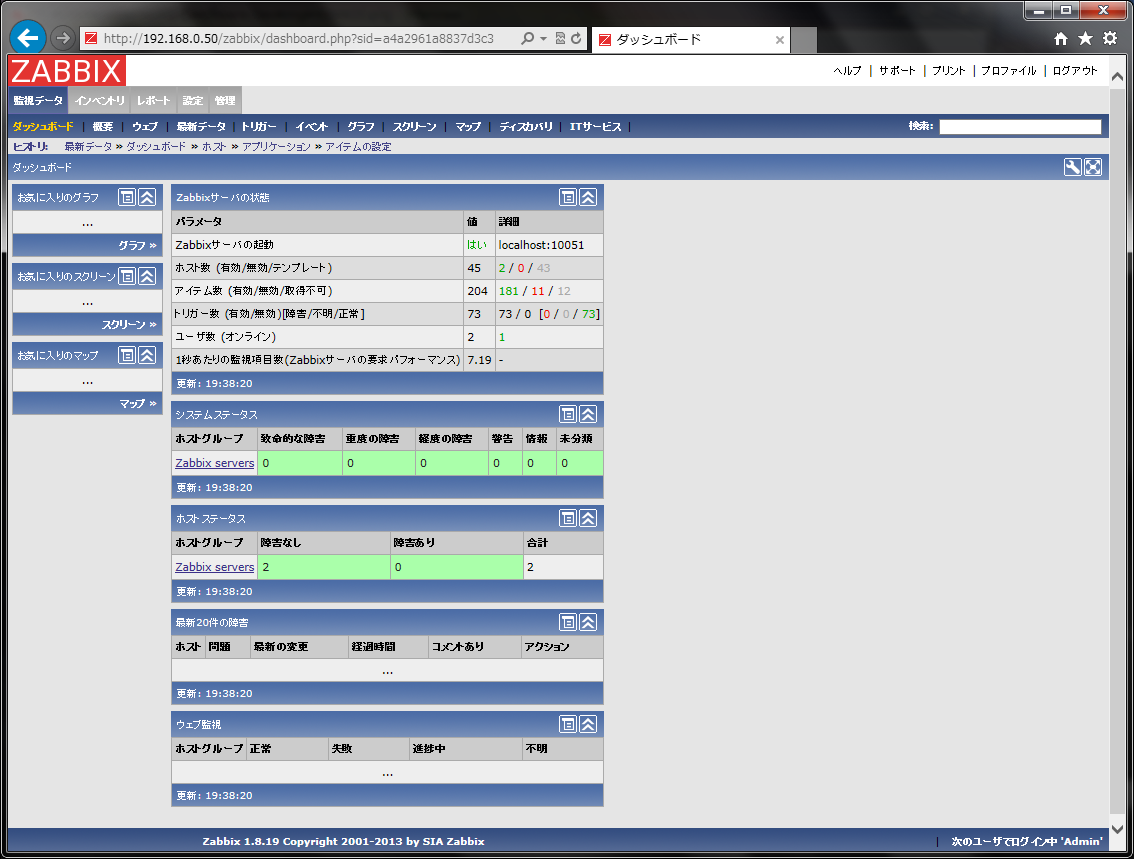Image resolution: width=1134 pixels, height=859 pixels.
Task: Click the dashboard configuration wrench icon
Action: coord(1073,167)
